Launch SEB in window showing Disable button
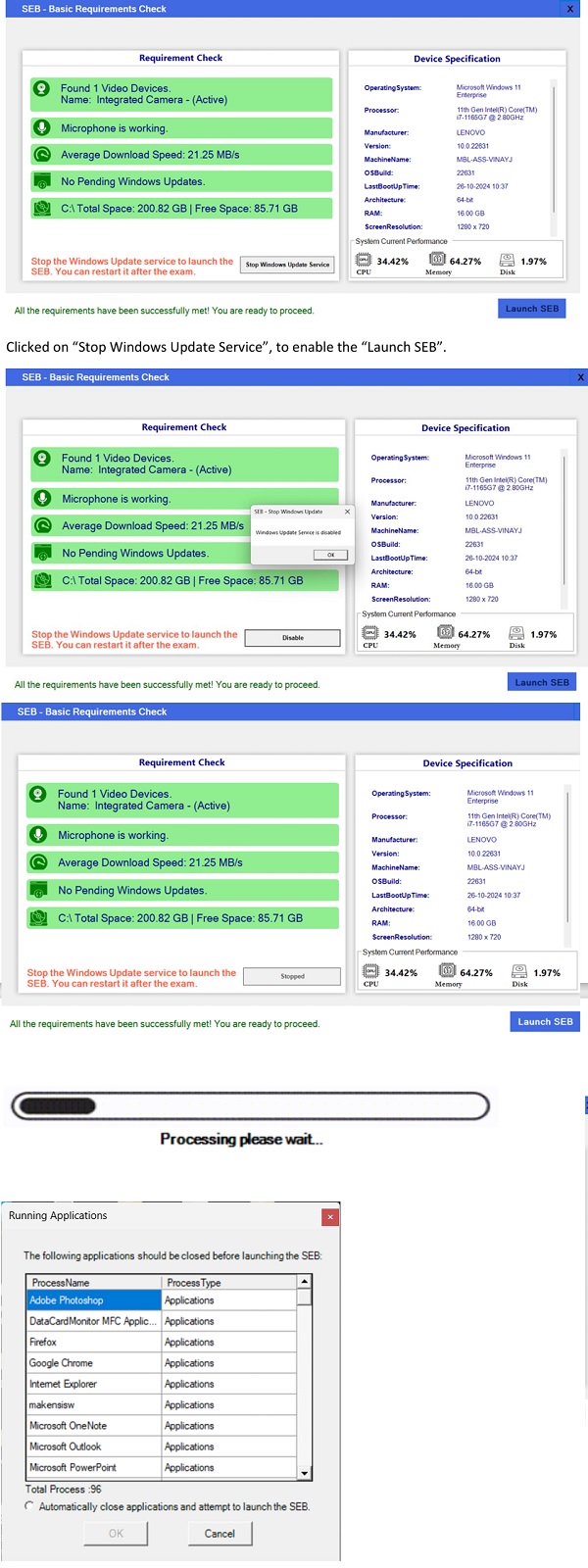 pos(542,682)
